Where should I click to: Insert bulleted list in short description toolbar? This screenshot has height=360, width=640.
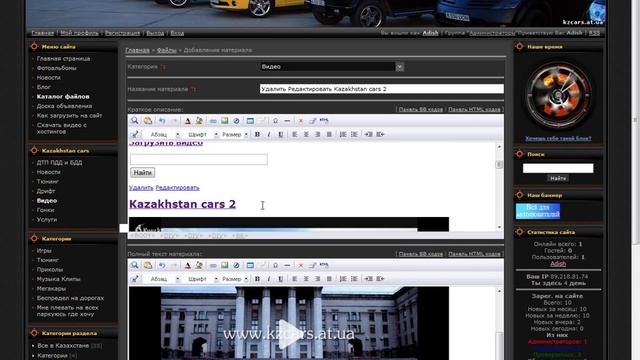(354, 134)
